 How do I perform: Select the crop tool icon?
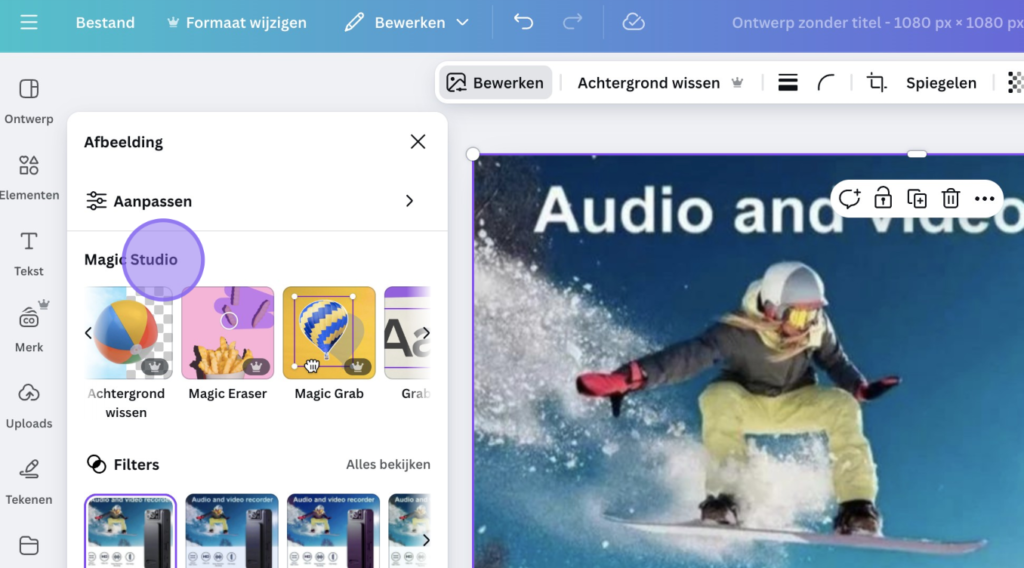[x=876, y=83]
